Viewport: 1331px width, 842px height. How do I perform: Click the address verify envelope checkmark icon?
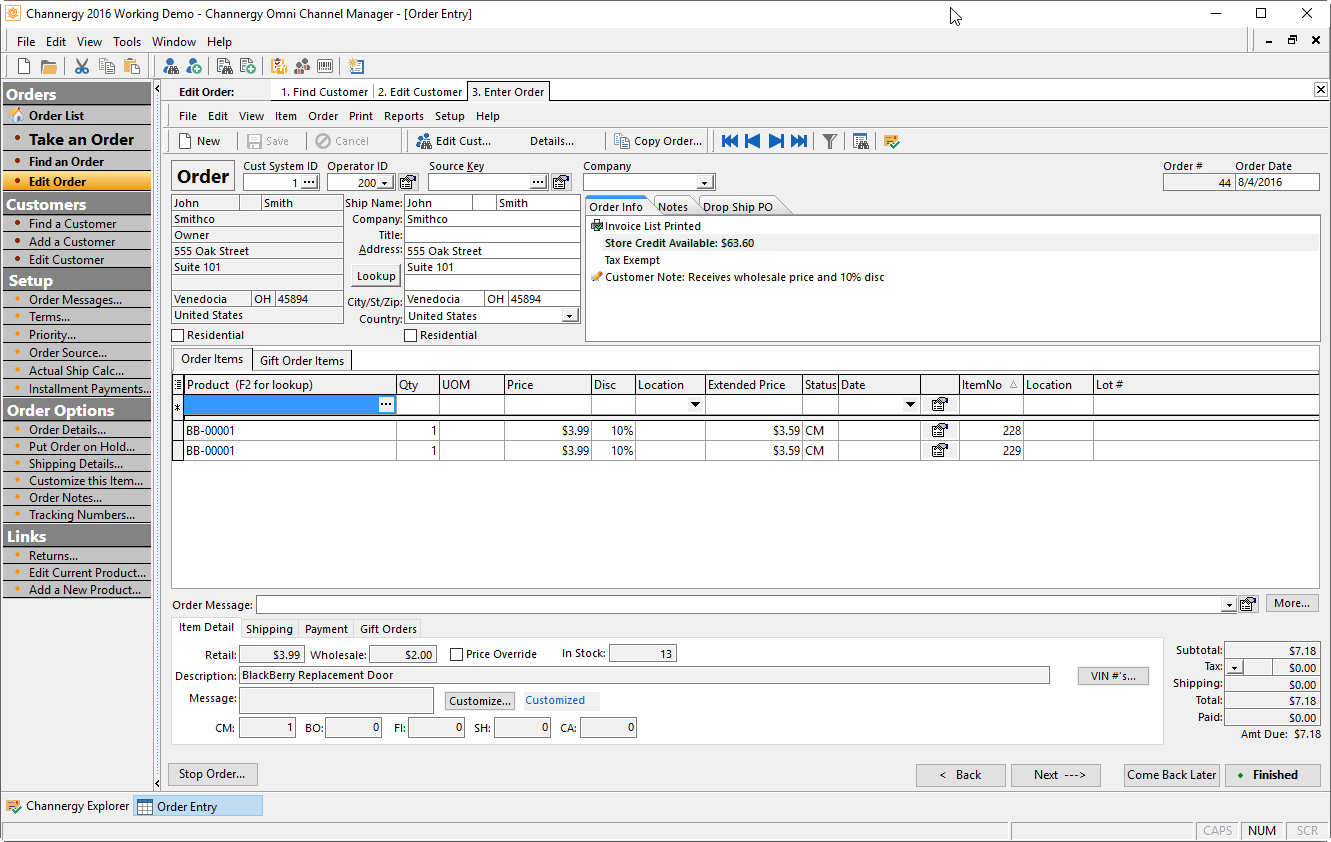892,141
